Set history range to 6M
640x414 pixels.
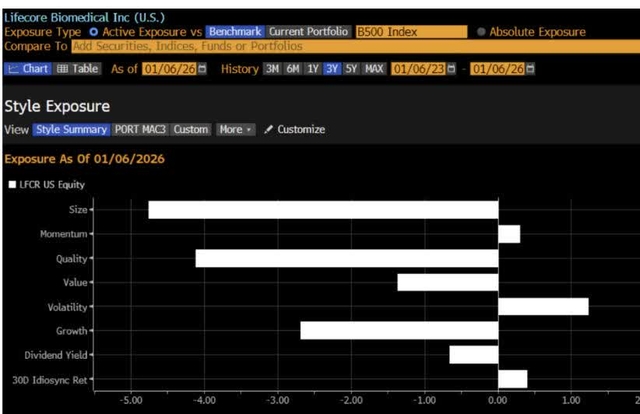[293, 69]
